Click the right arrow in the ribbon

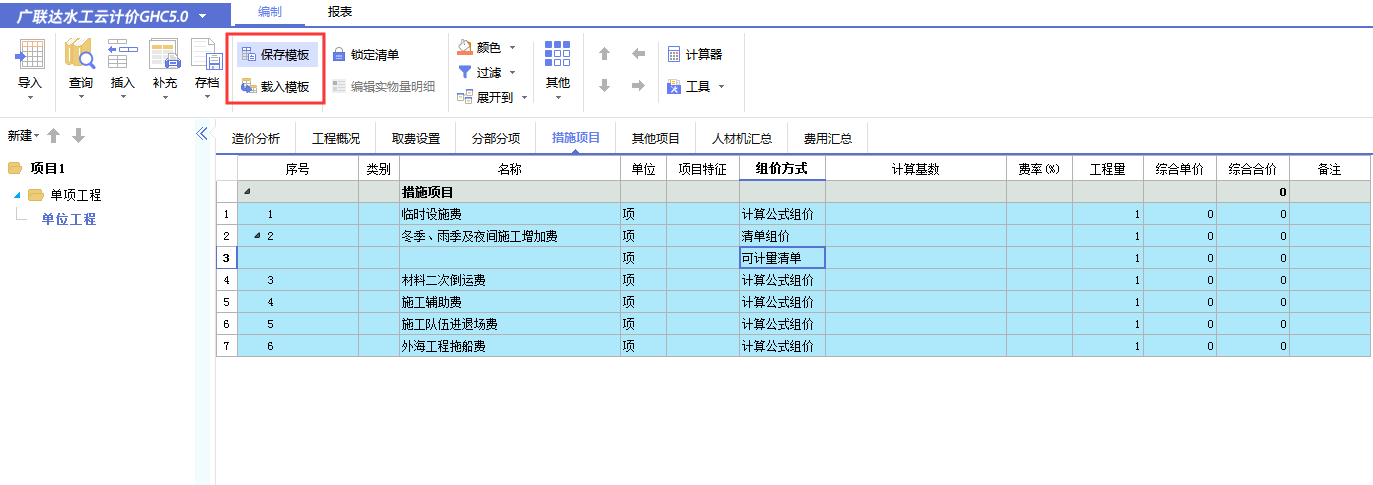(638, 86)
